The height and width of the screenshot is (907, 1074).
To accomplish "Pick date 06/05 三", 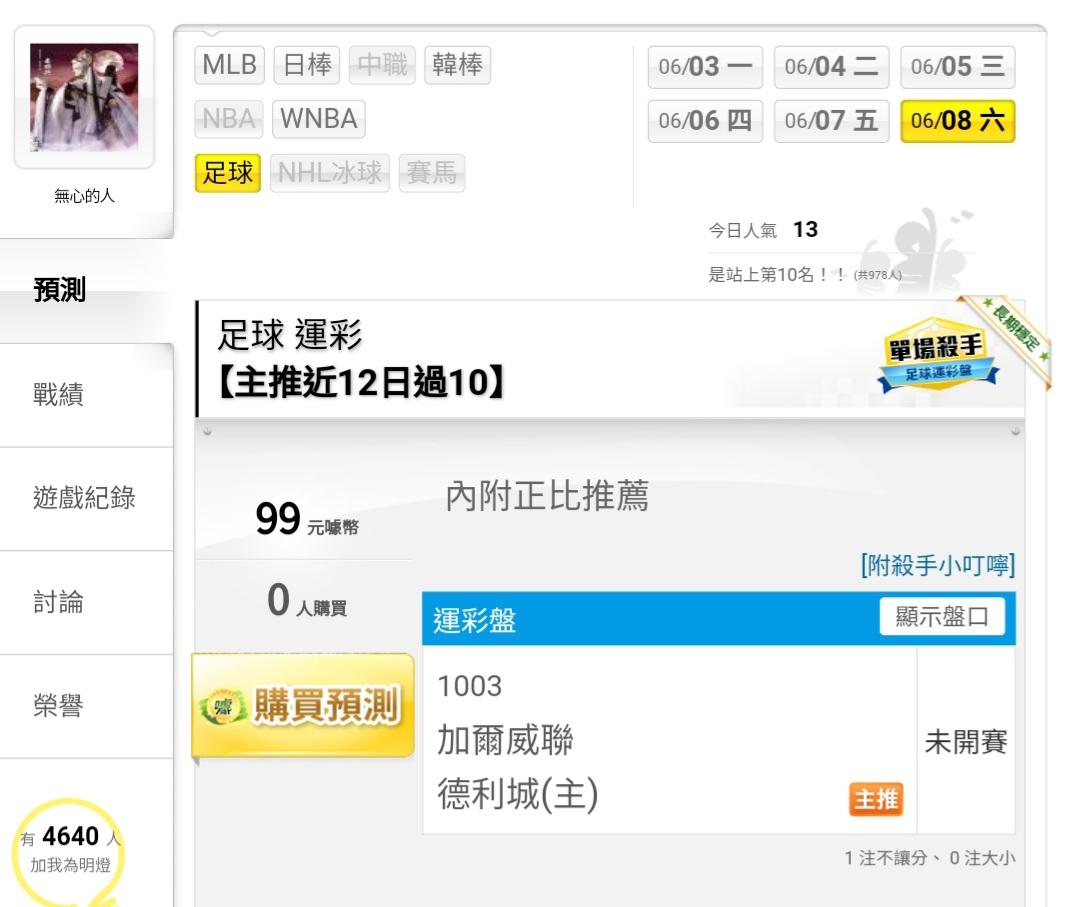I will click(x=958, y=67).
